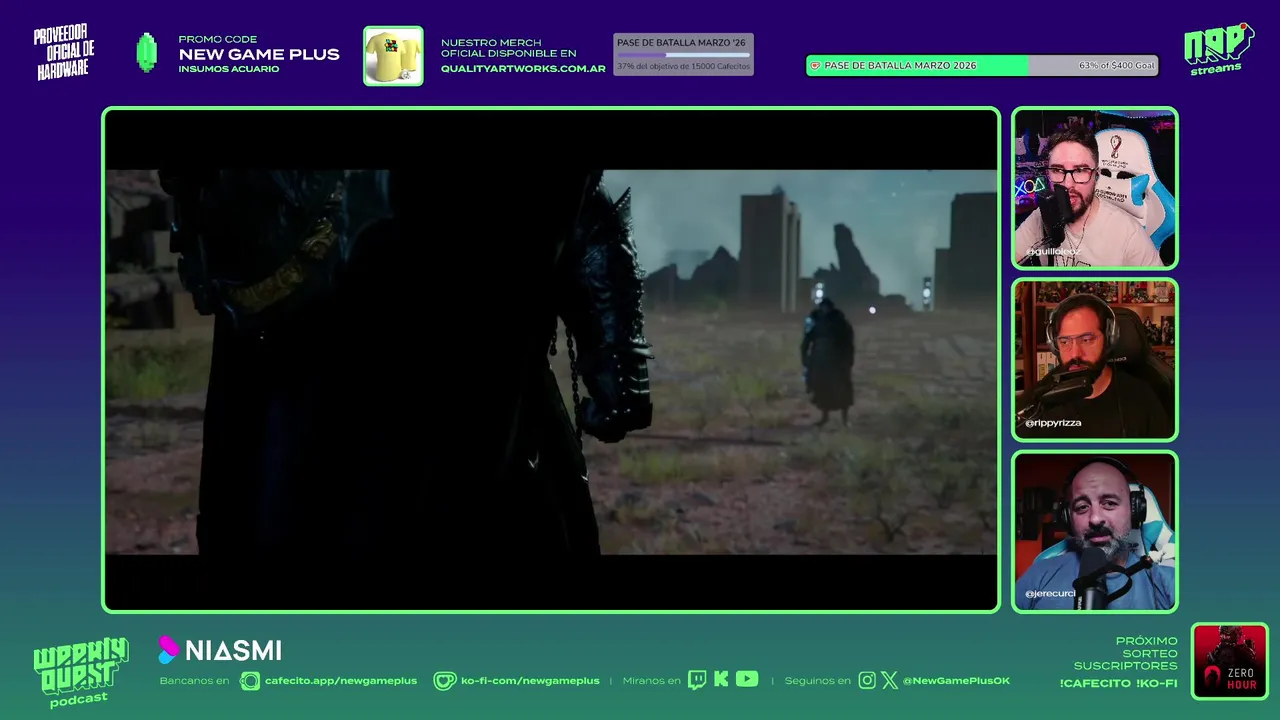
Task: Open QUALITYARTWORKS.COM.AR link
Action: 523,69
